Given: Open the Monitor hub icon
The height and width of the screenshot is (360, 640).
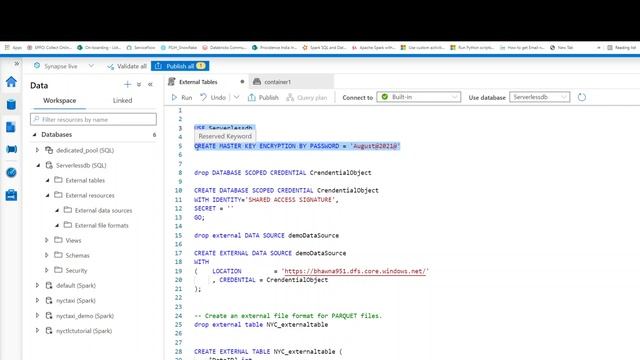Looking at the screenshot, I should tap(11, 172).
